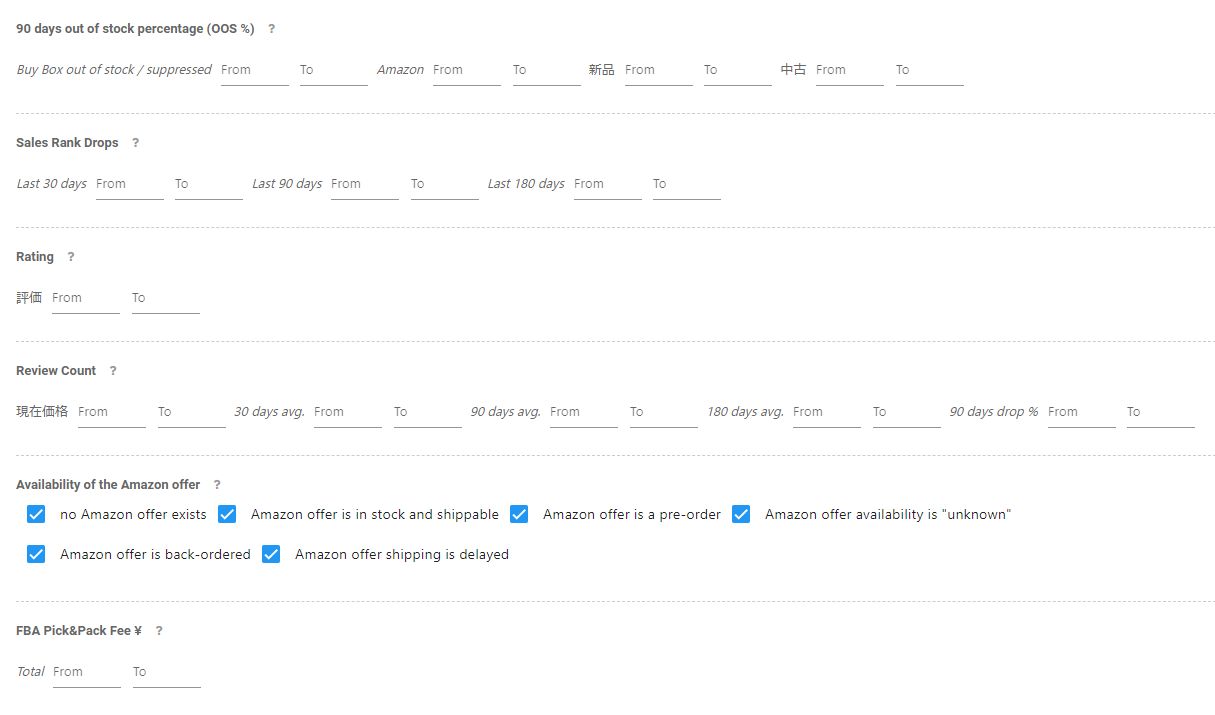Click 中古 OOS To field
Viewport: 1215px width, 715px height.
pyautogui.click(x=930, y=70)
